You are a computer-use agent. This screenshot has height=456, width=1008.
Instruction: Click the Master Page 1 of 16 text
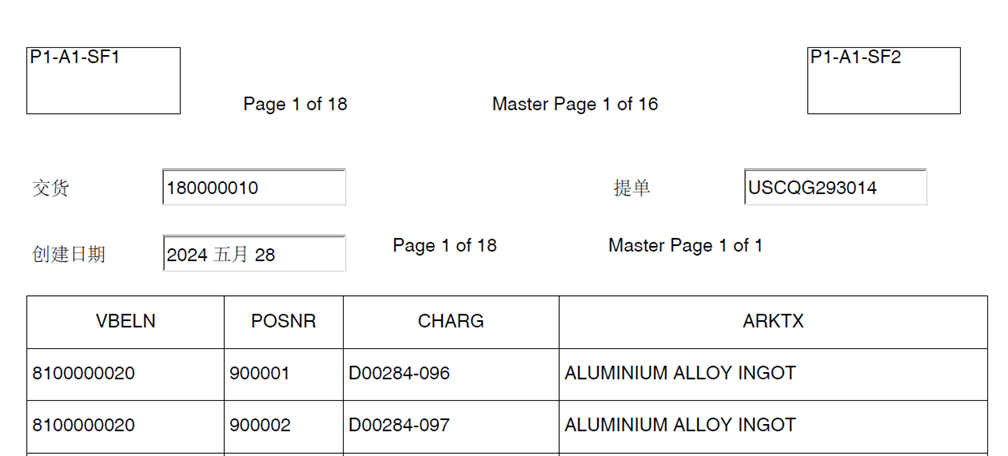pos(575,104)
